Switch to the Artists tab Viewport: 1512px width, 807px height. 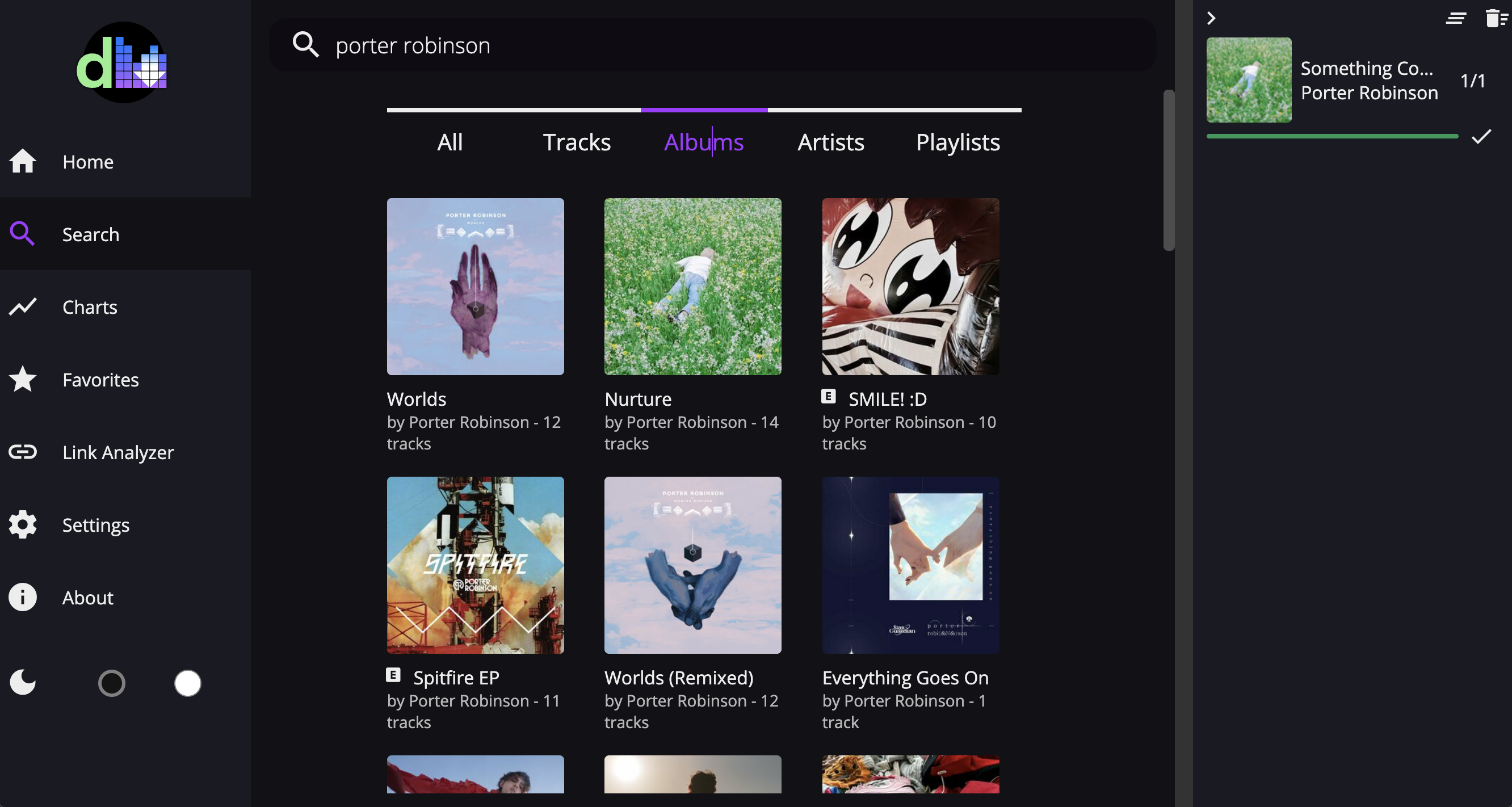pyautogui.click(x=830, y=142)
